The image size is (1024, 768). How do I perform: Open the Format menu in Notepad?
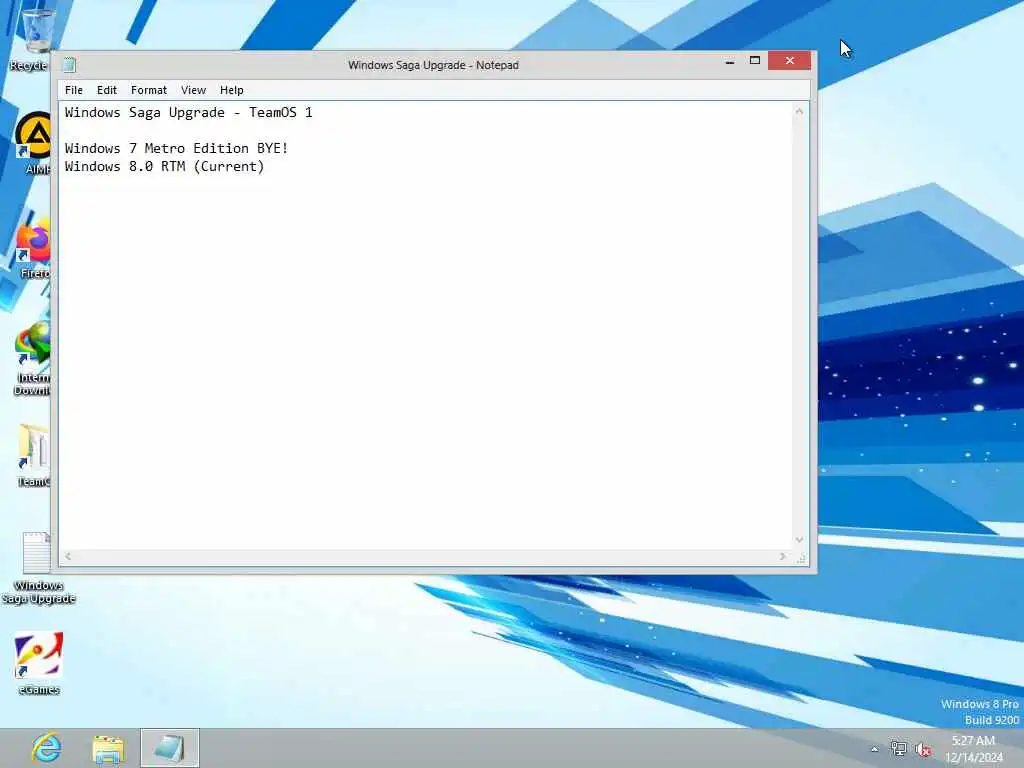pyautogui.click(x=149, y=90)
